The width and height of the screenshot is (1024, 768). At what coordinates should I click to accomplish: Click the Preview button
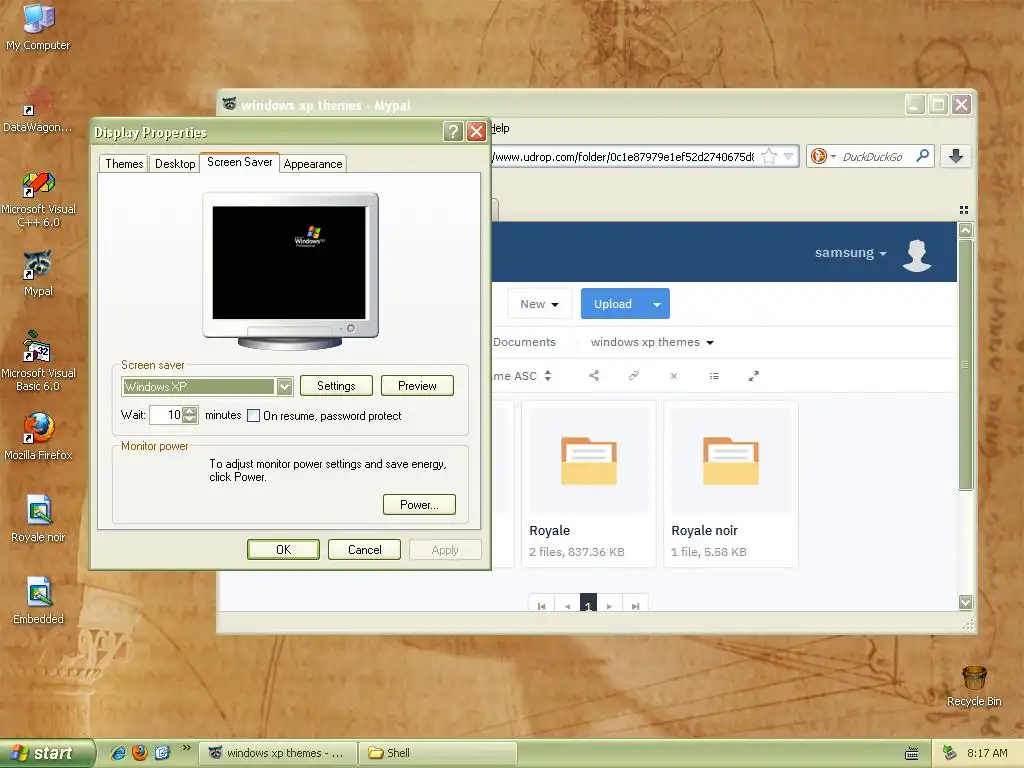click(417, 386)
